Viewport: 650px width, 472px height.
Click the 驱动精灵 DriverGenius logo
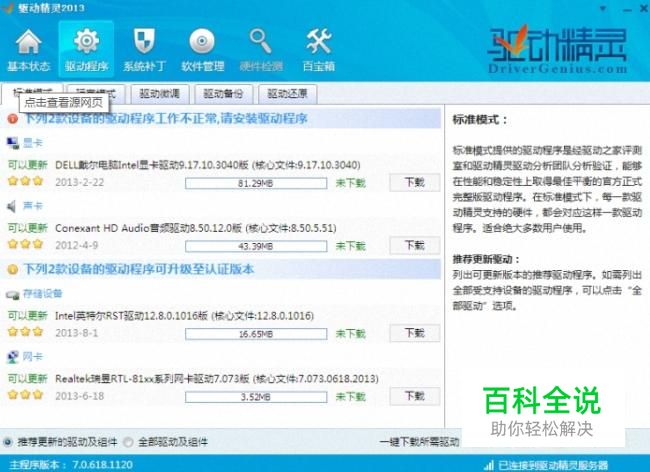[x=557, y=50]
